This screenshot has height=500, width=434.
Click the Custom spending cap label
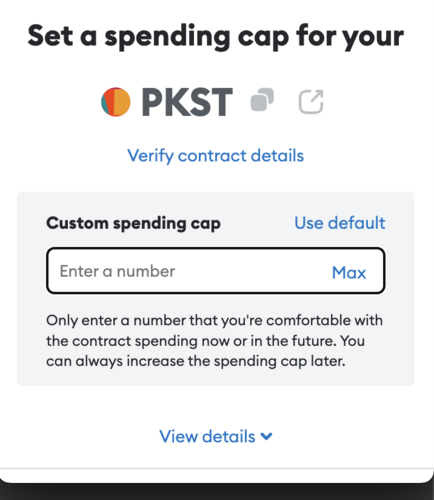click(133, 223)
